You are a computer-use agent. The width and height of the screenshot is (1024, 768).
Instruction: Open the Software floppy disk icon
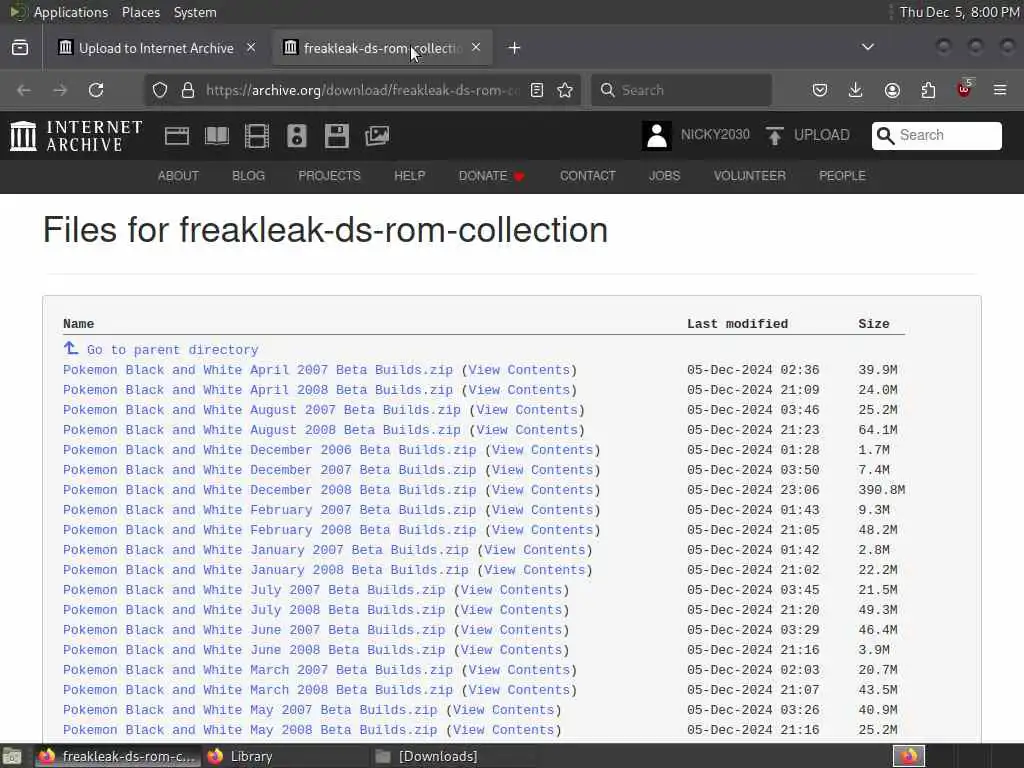click(x=337, y=136)
